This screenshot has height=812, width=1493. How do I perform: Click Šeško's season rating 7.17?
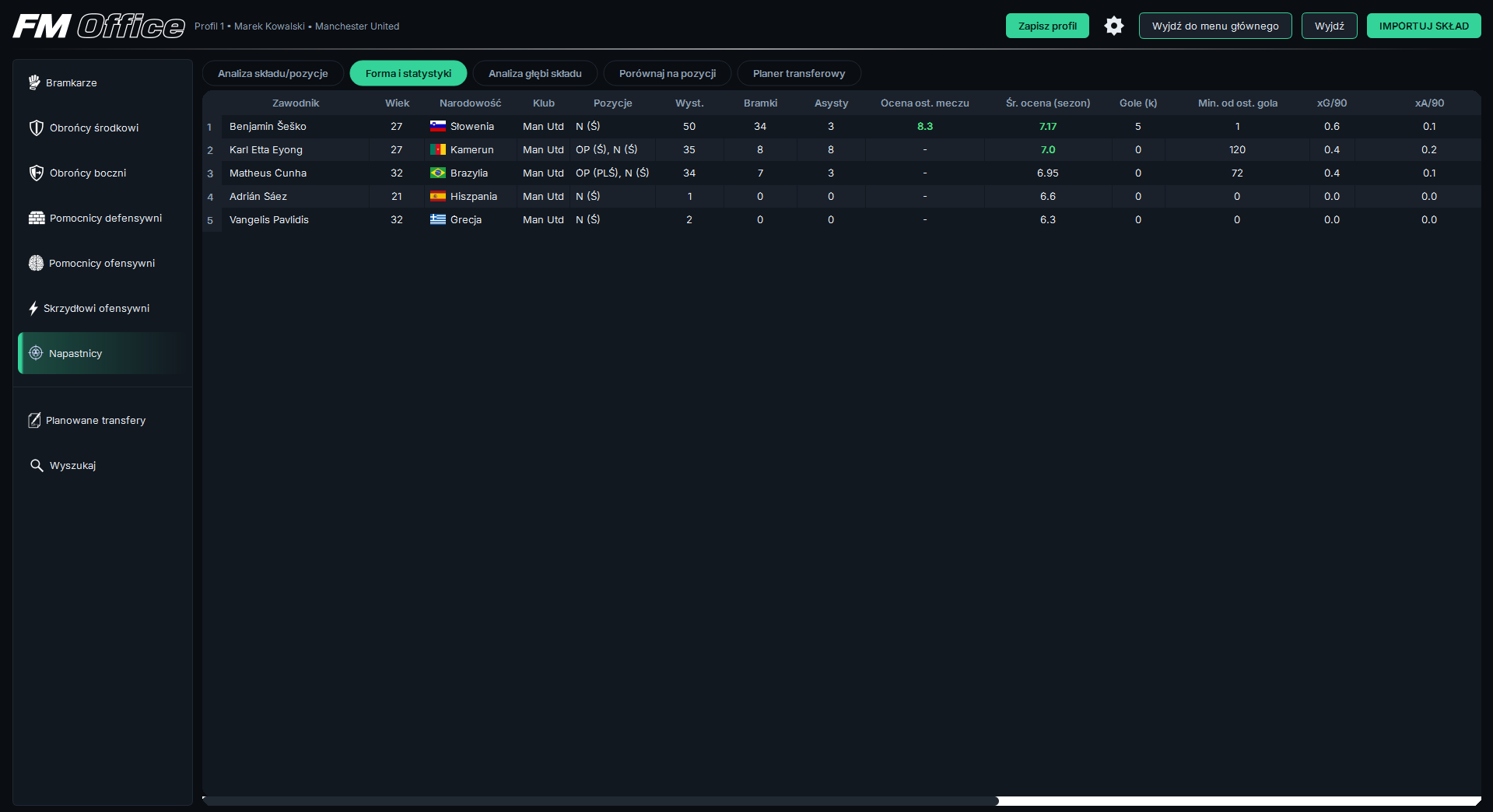click(x=1048, y=126)
